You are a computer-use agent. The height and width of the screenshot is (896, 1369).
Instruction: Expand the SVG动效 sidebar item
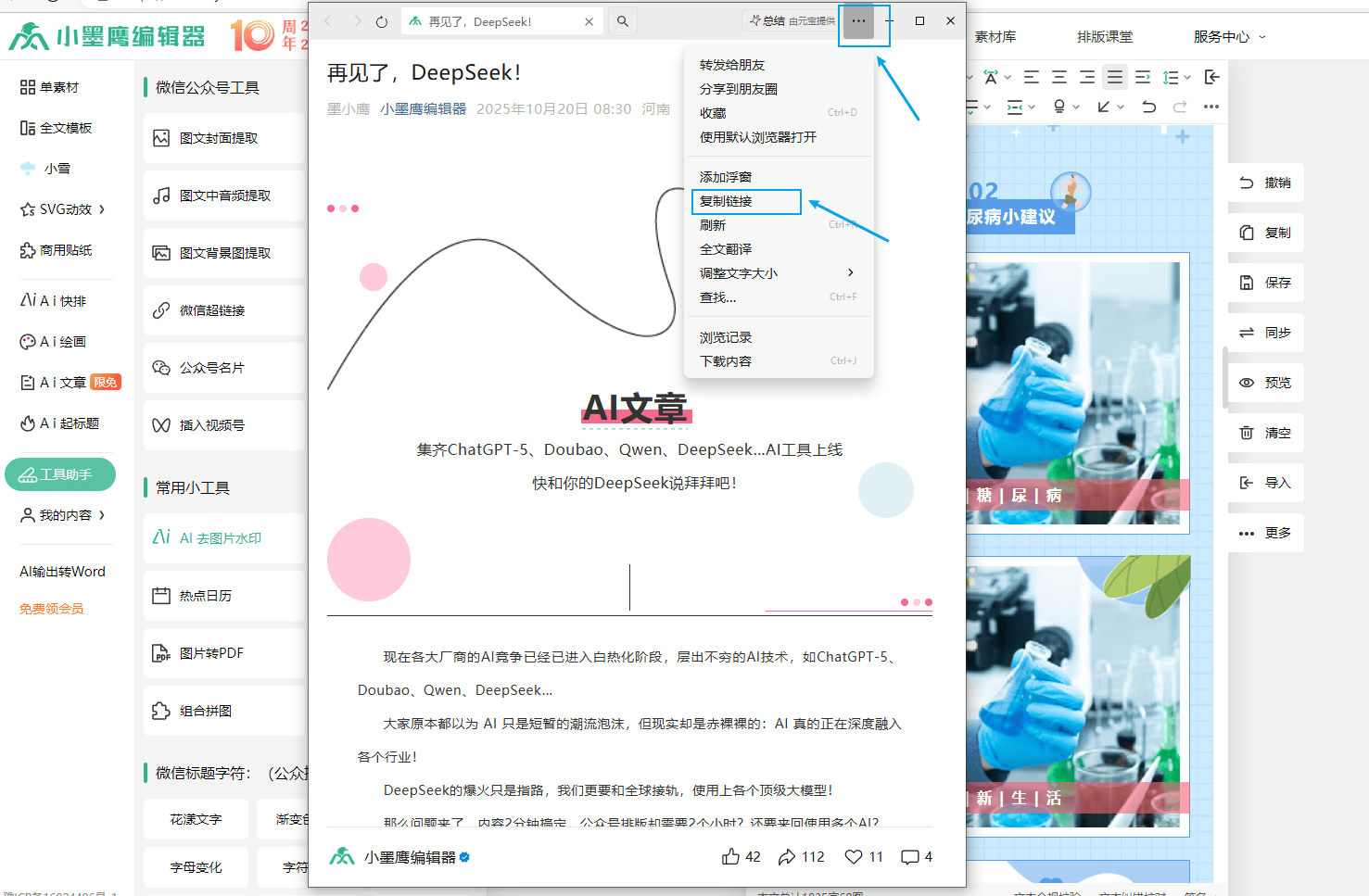[63, 209]
